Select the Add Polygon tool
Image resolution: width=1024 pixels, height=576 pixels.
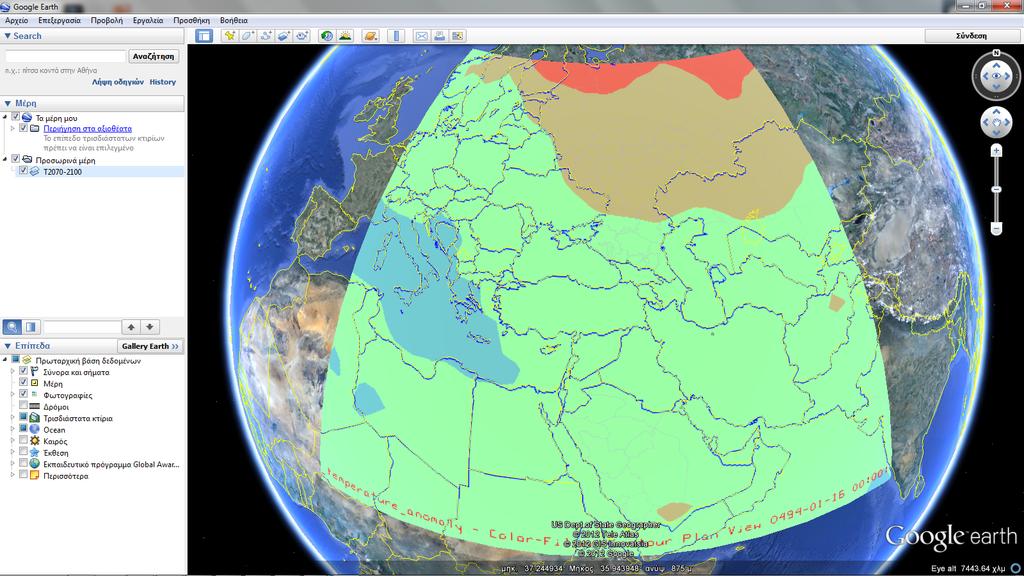[248, 36]
